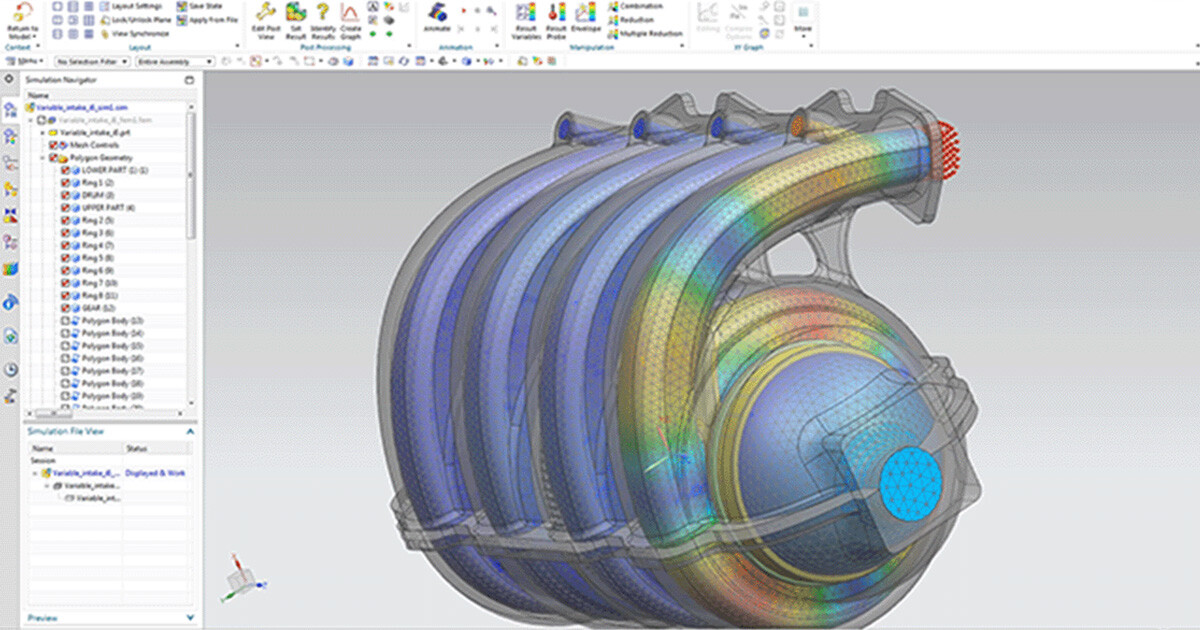Click the animation play arrow icon
This screenshot has height=630, width=1200.
pos(463,8)
